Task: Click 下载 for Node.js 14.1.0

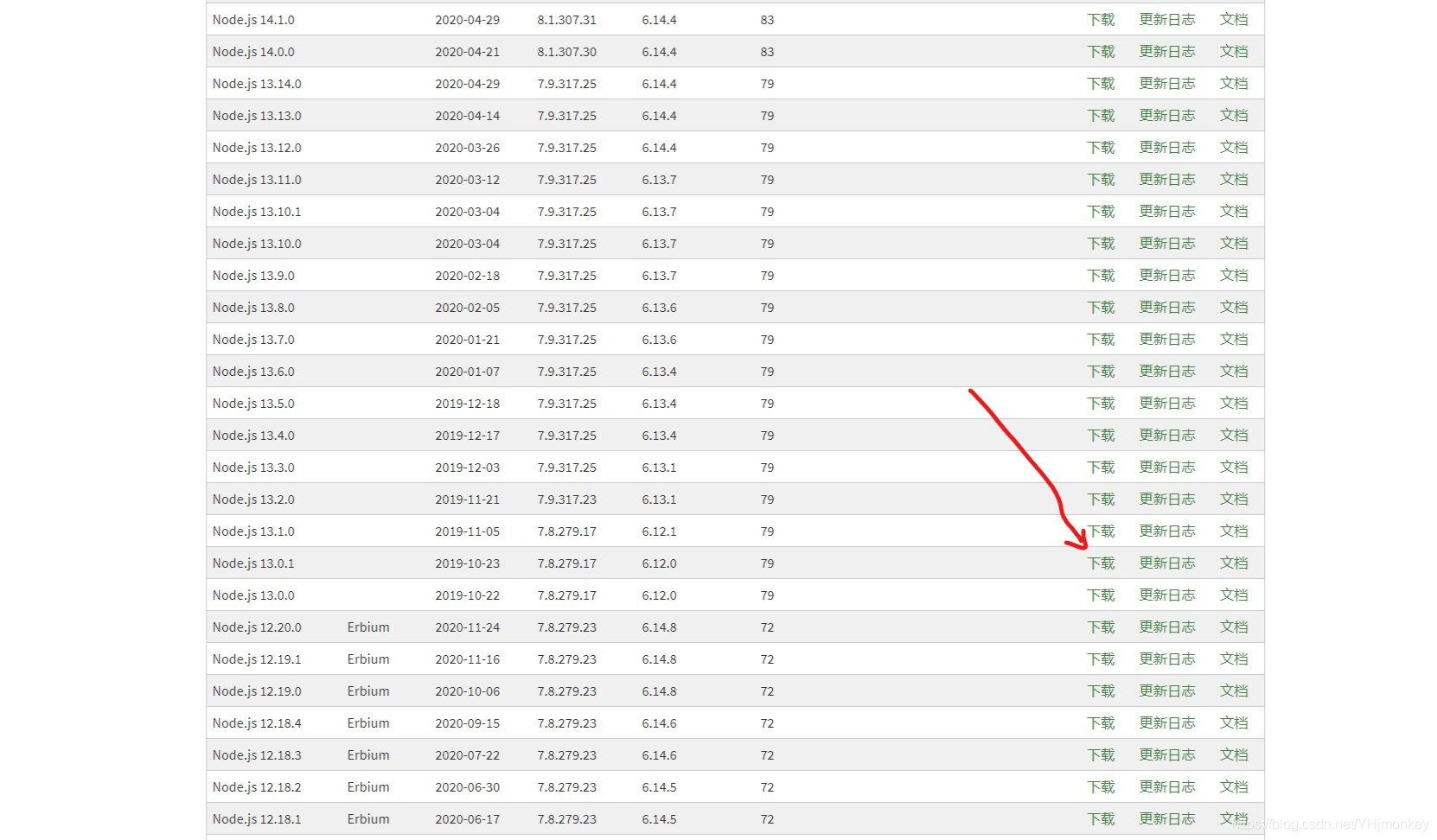Action: point(1101,20)
